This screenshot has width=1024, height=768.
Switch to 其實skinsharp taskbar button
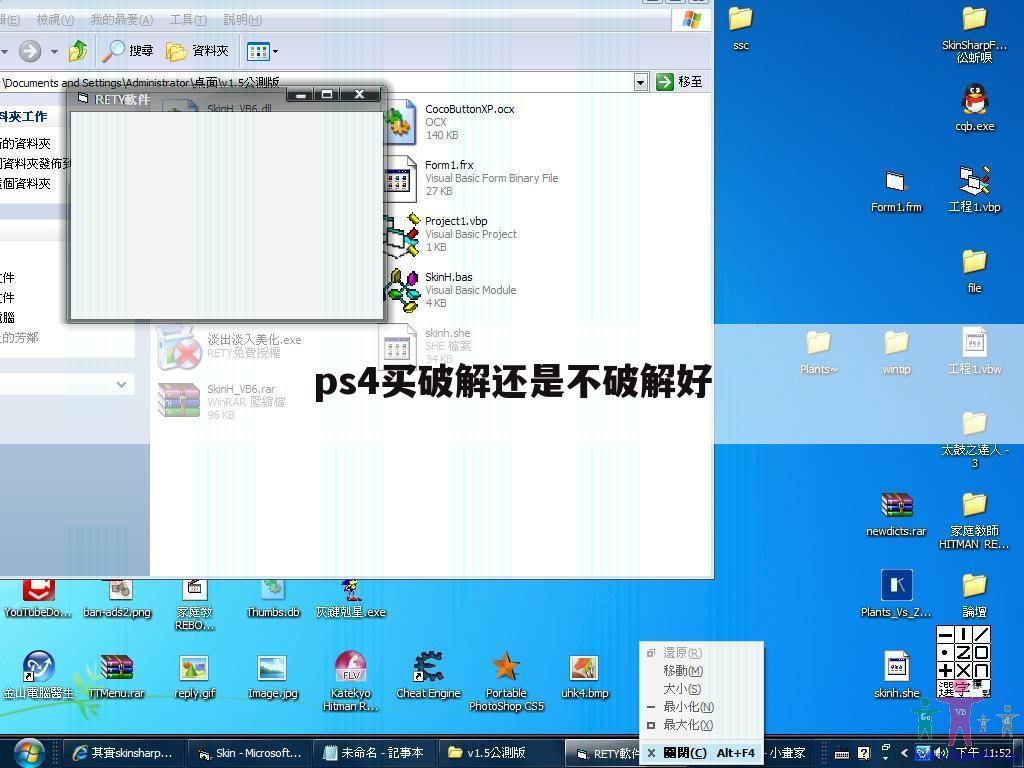(x=124, y=753)
